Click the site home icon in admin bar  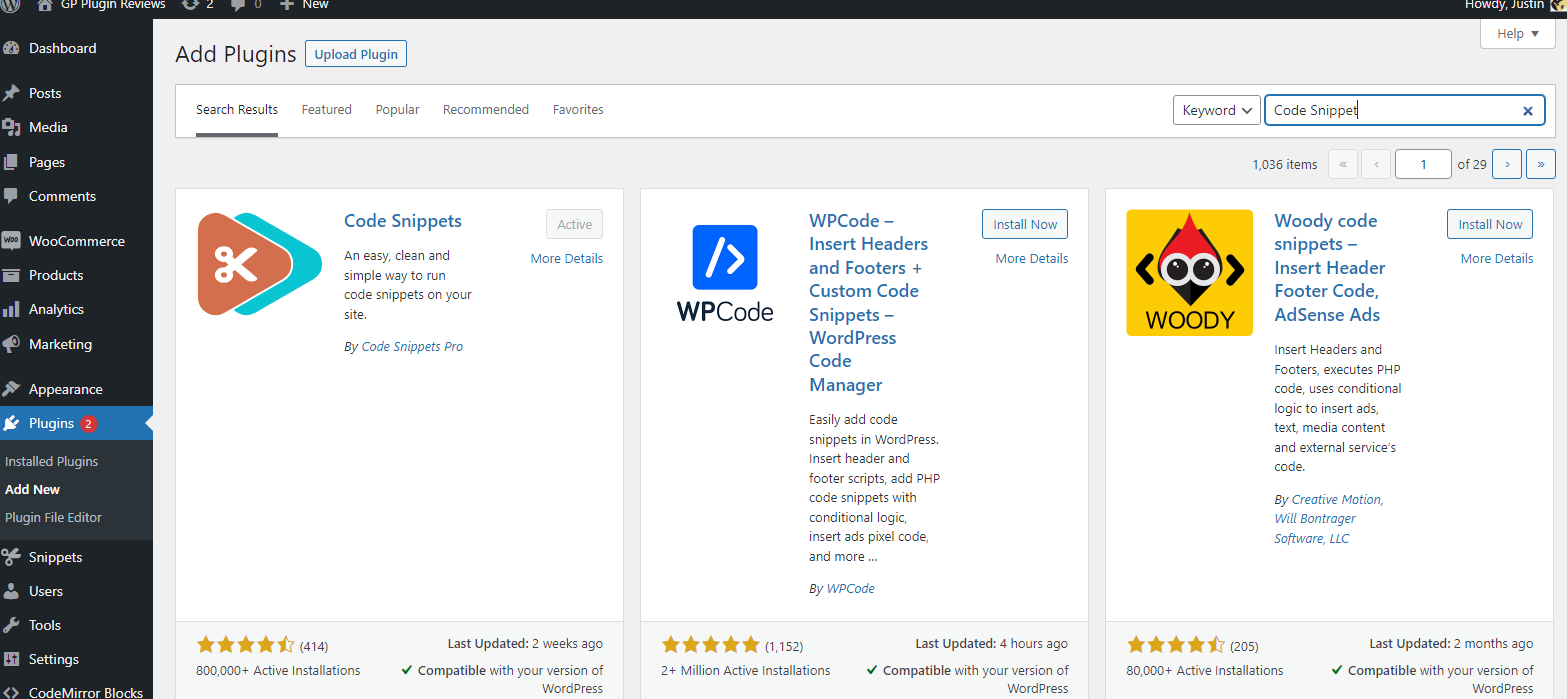(x=45, y=5)
